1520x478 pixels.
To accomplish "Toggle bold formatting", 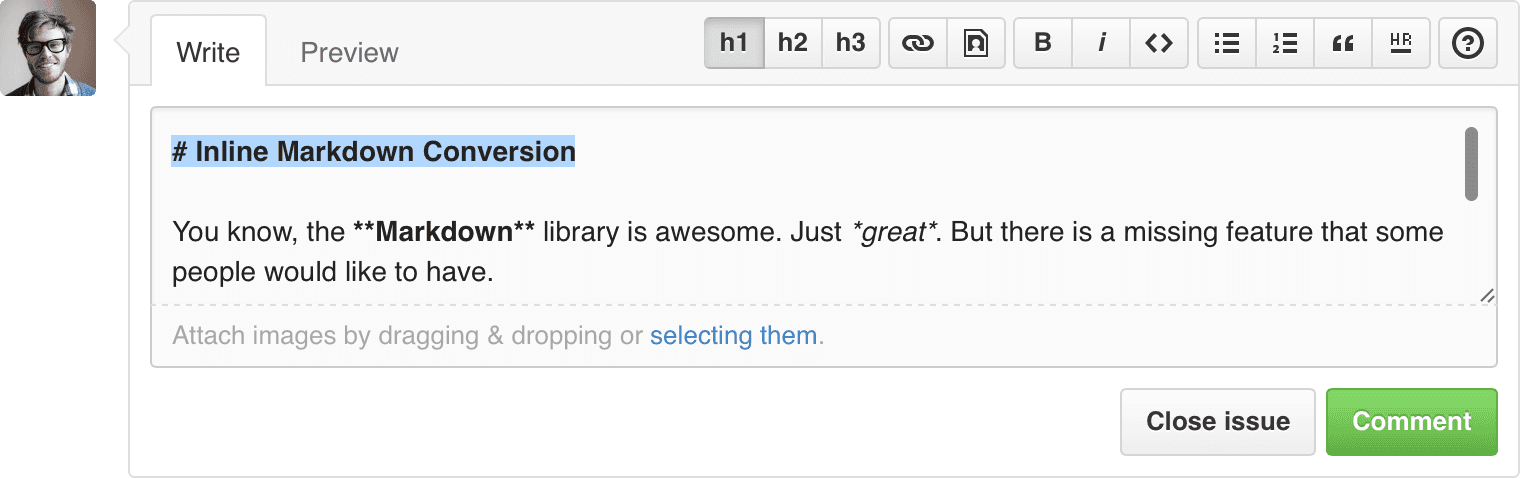I will coord(1042,43).
